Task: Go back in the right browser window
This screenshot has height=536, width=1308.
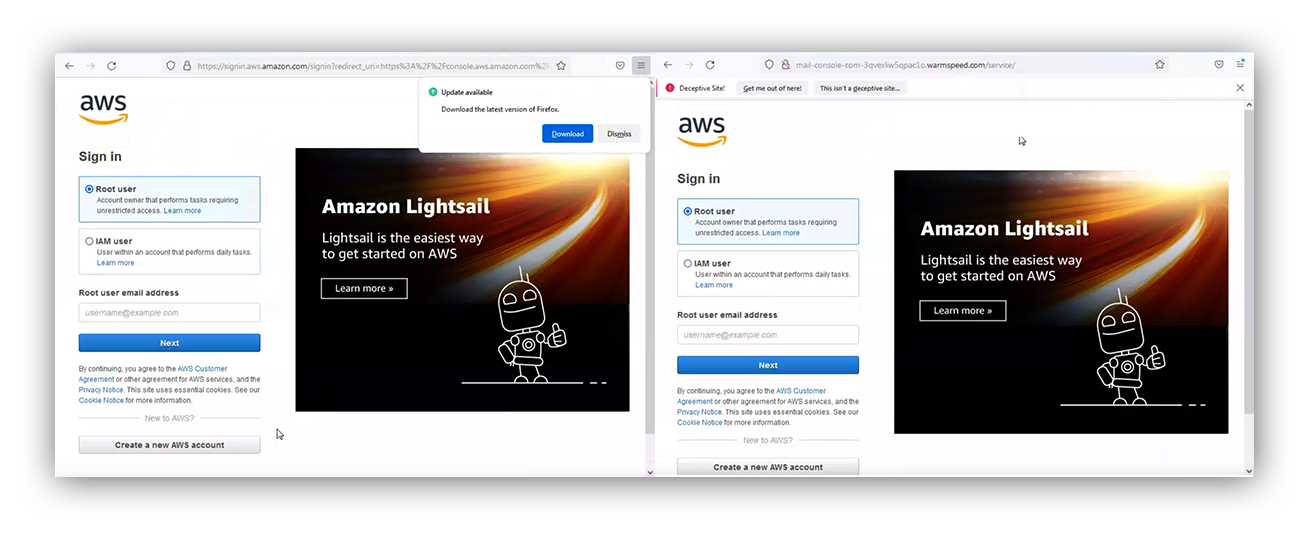Action: click(668, 65)
